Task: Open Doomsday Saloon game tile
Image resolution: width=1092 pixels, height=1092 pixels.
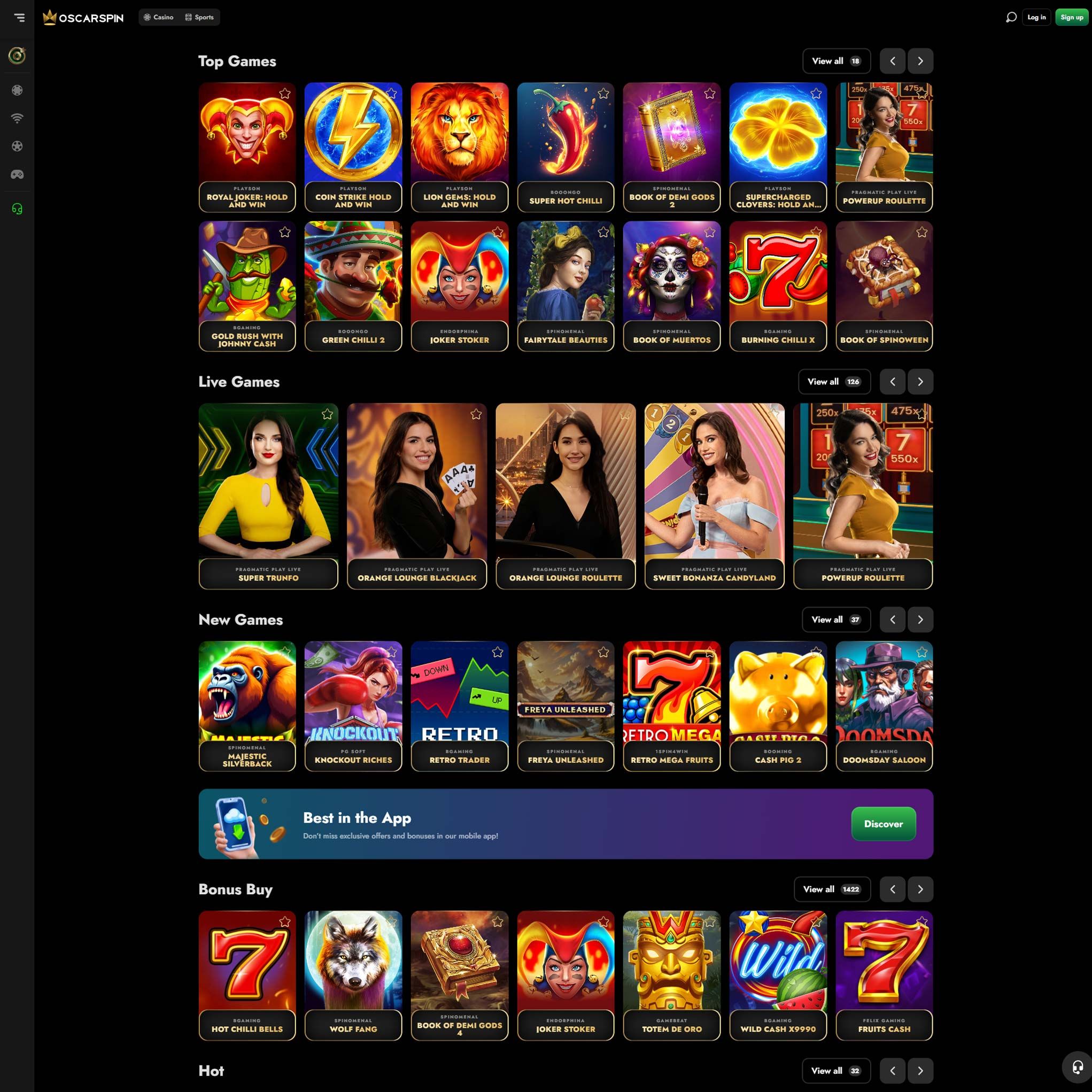Action: point(884,706)
